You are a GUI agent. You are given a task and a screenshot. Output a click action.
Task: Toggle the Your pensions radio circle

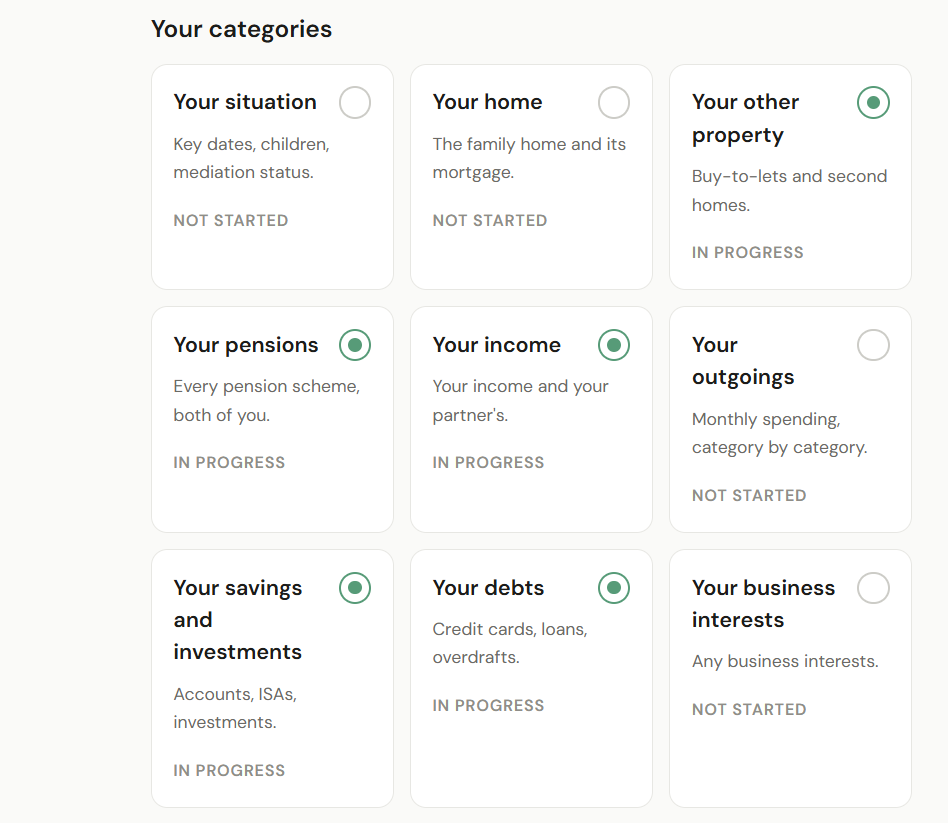point(355,345)
